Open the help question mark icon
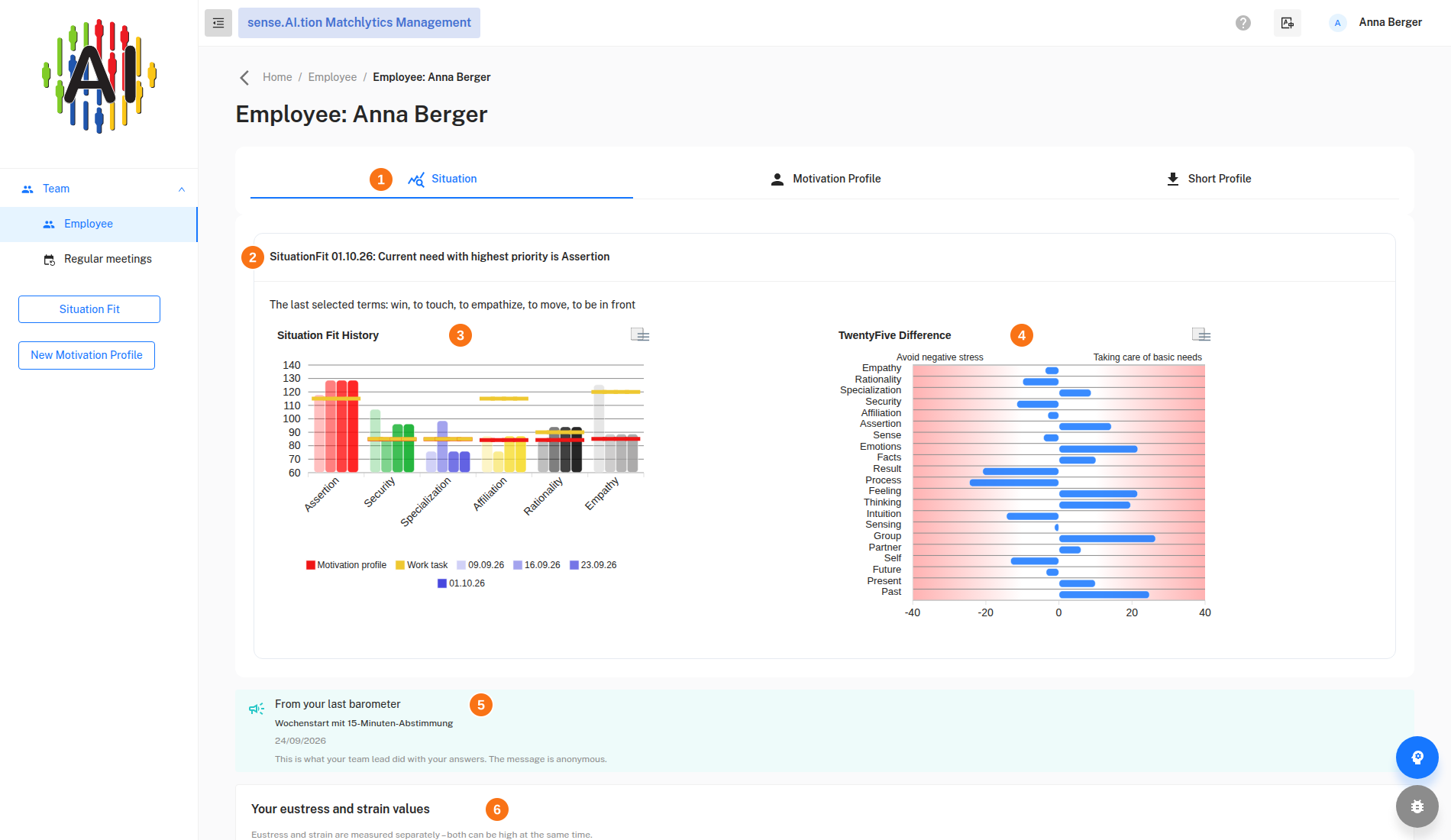Viewport: 1451px width, 840px height. pyautogui.click(x=1243, y=23)
